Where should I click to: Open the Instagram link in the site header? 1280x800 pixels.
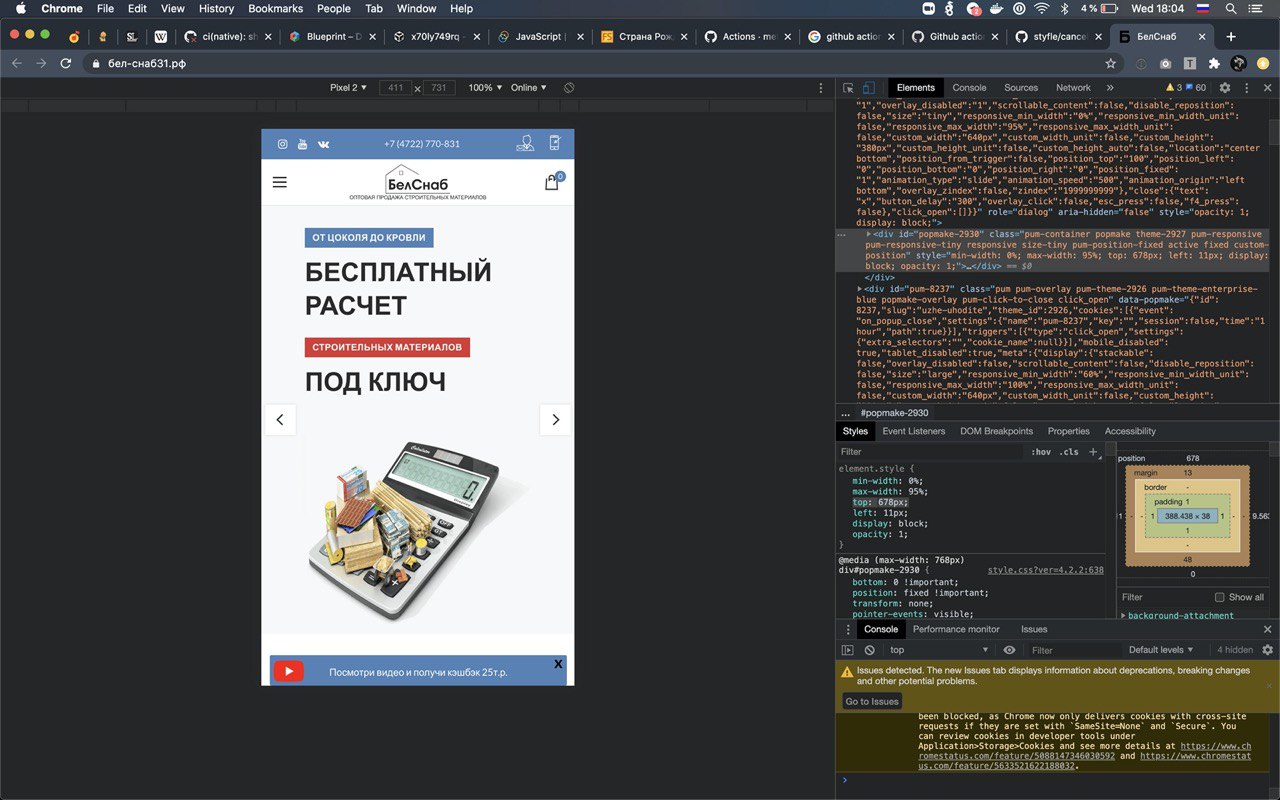pos(282,144)
